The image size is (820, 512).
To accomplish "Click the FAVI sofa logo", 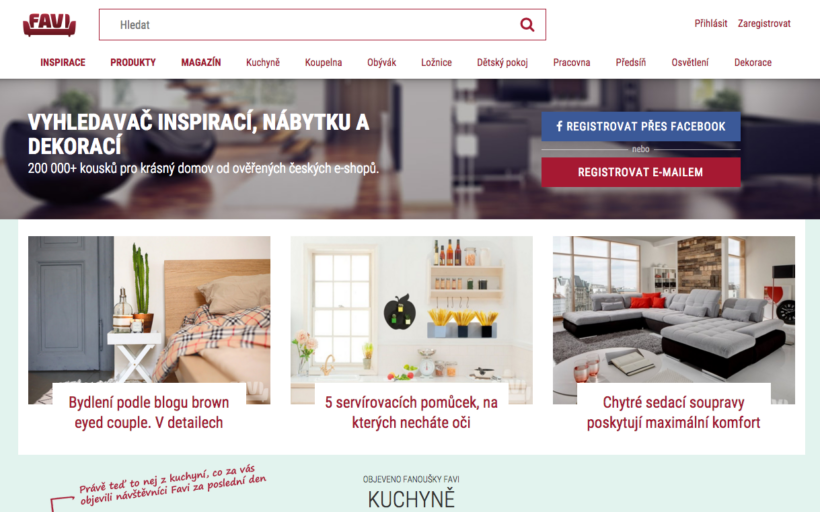I will click(50, 25).
